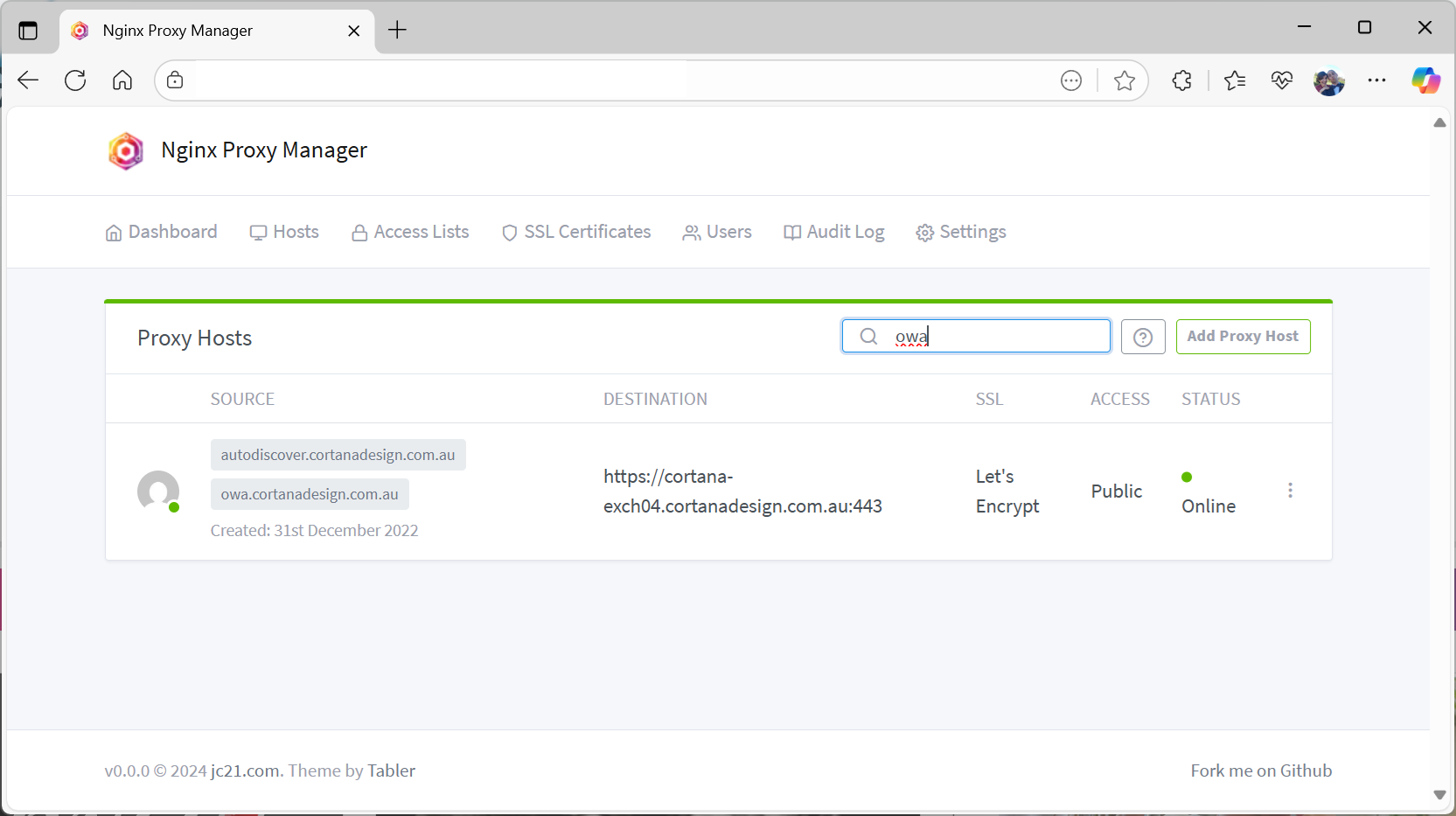
Task: Click the DESTINATION column header
Action: tap(655, 399)
